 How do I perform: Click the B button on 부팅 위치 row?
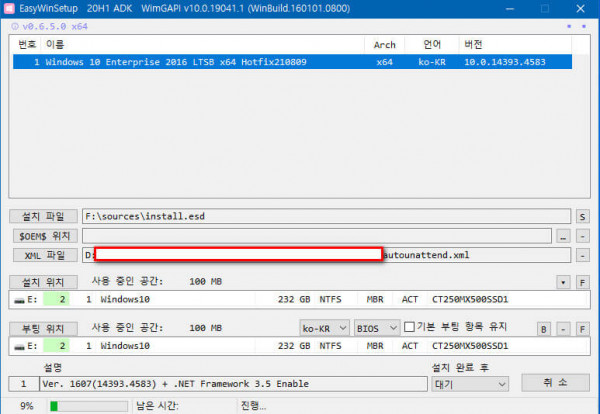(x=544, y=329)
